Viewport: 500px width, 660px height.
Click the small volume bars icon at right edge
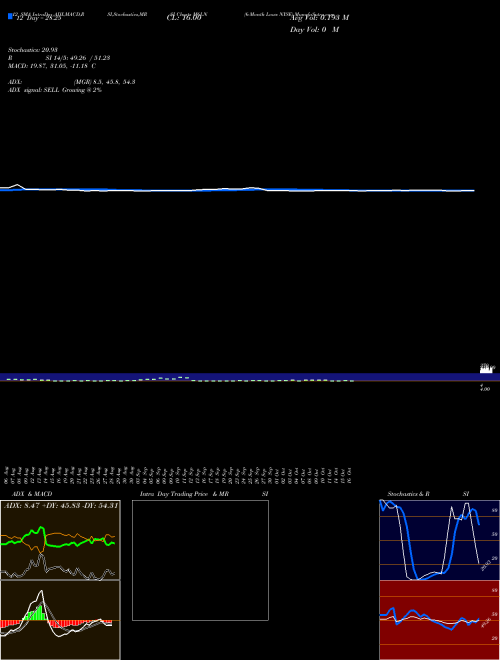[x=487, y=369]
